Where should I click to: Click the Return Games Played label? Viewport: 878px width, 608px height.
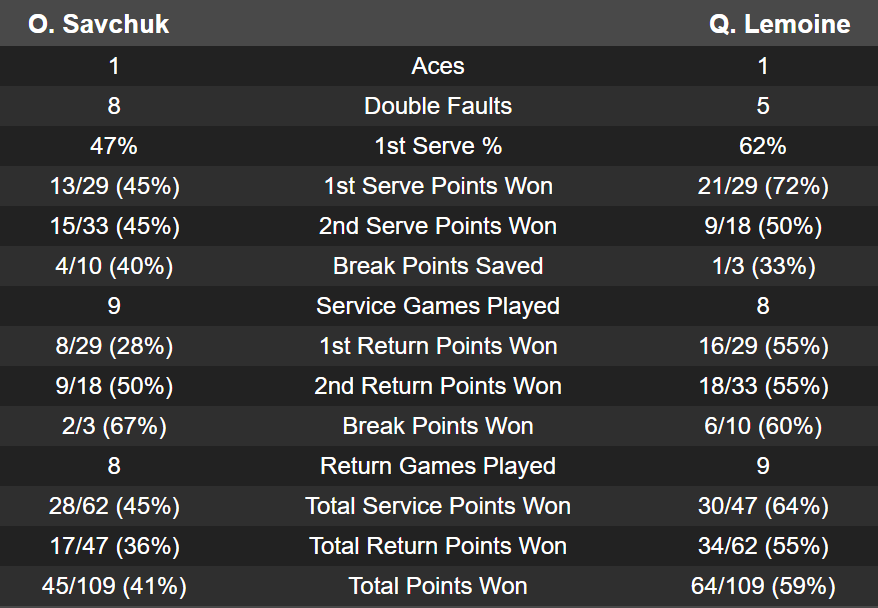tap(438, 466)
